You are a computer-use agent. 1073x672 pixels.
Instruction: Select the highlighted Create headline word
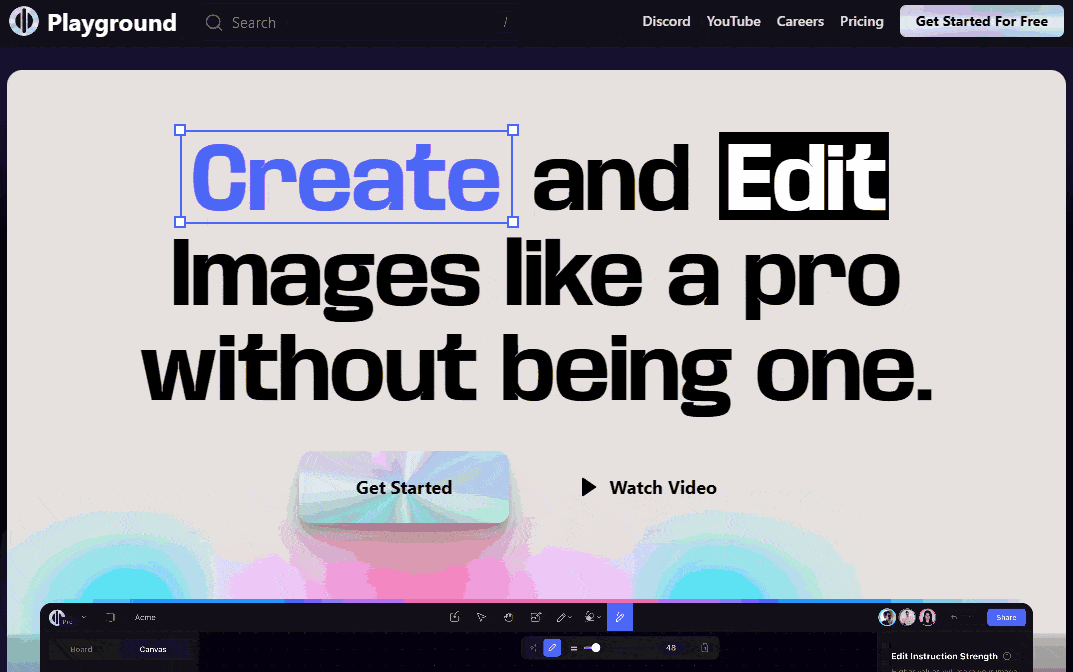click(x=346, y=176)
